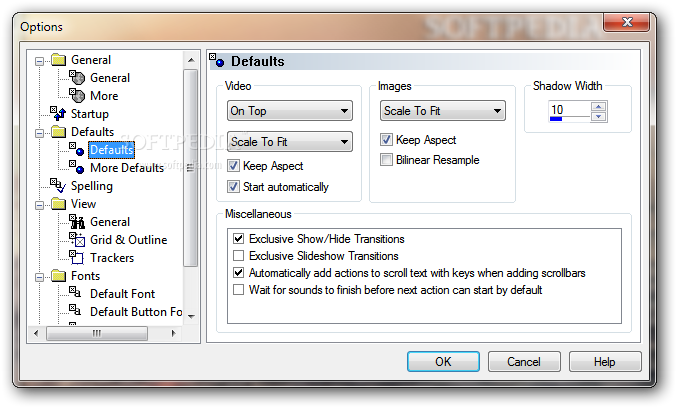Decrease Shadow Width with down arrow

pyautogui.click(x=598, y=117)
